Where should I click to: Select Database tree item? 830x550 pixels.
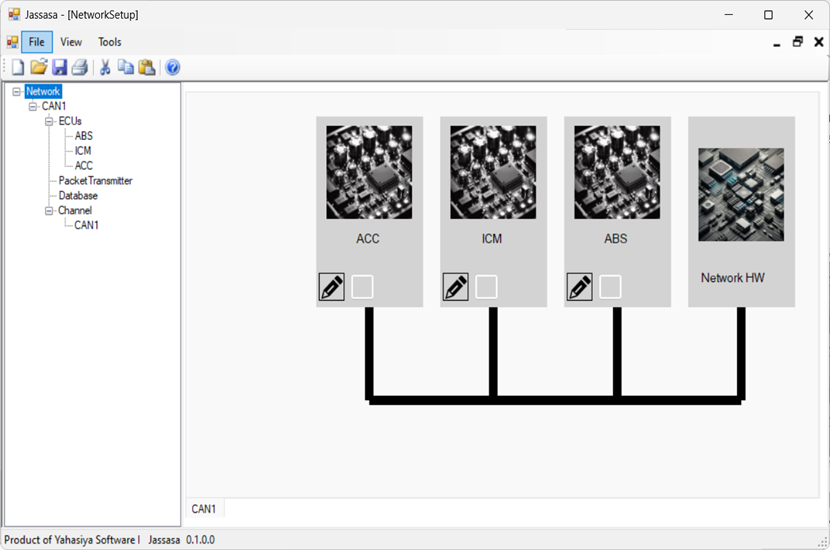[78, 195]
